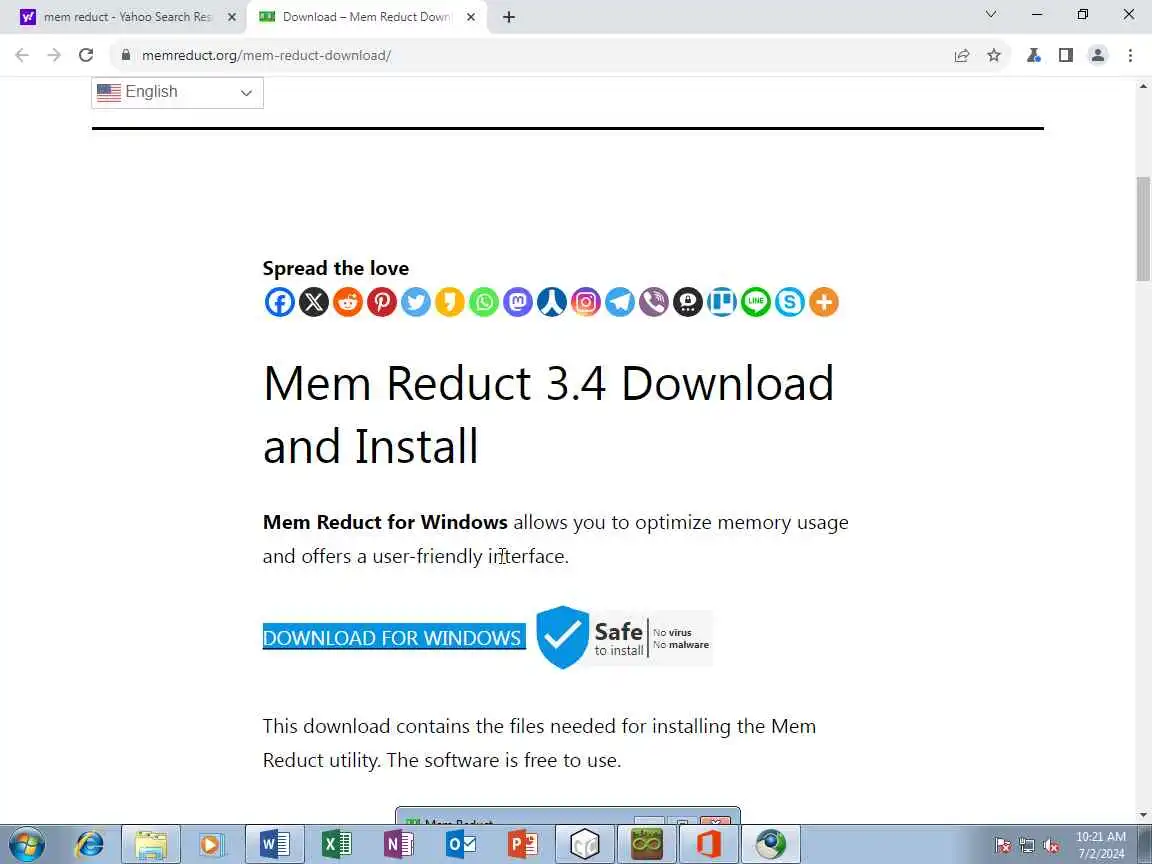The width and height of the screenshot is (1152, 864).
Task: Share on Mastodon
Action: tap(518, 302)
